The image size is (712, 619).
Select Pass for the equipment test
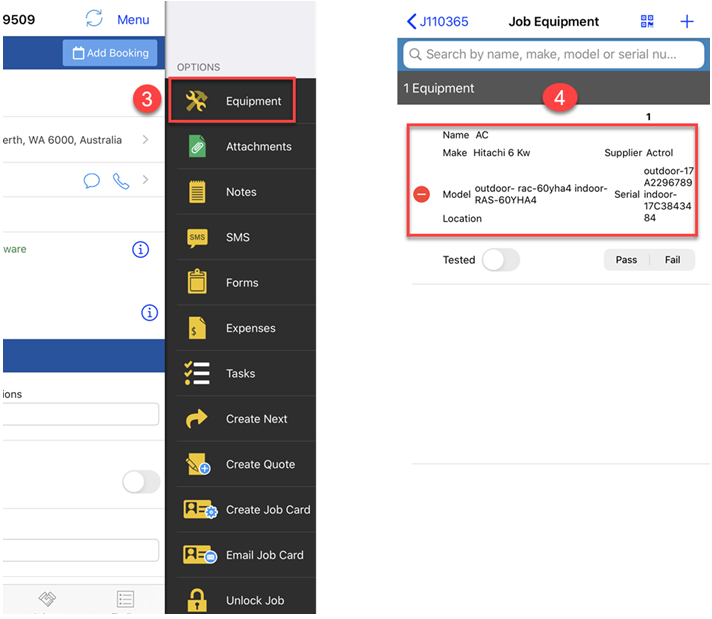pyautogui.click(x=626, y=260)
